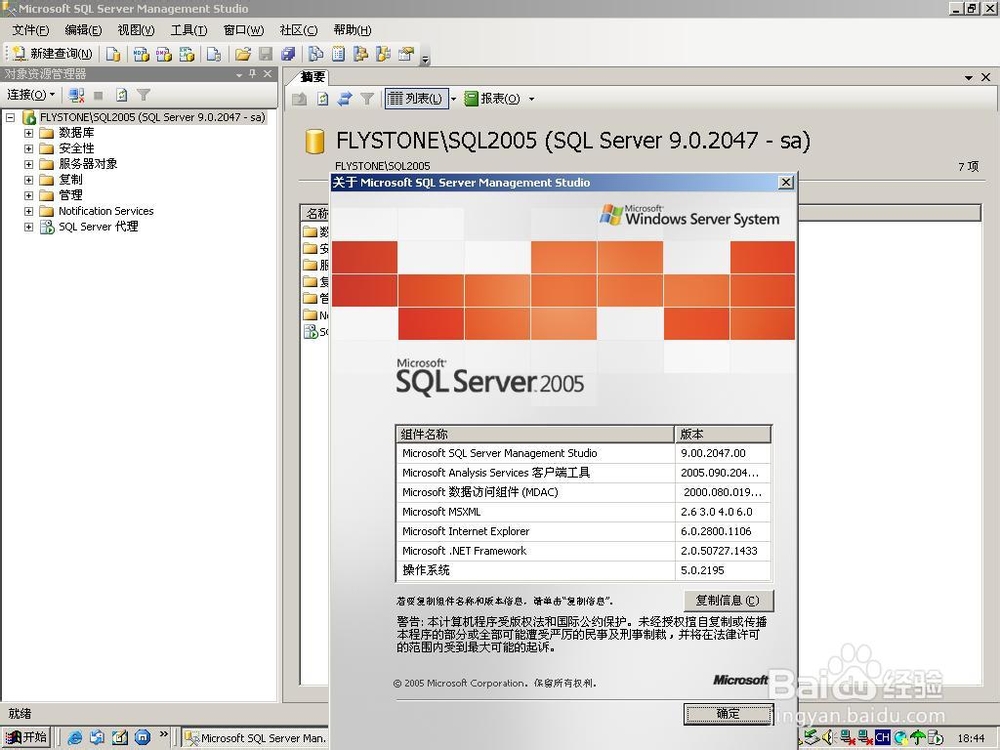Expand the SQL Server 代理 tree node

[x=27, y=227]
